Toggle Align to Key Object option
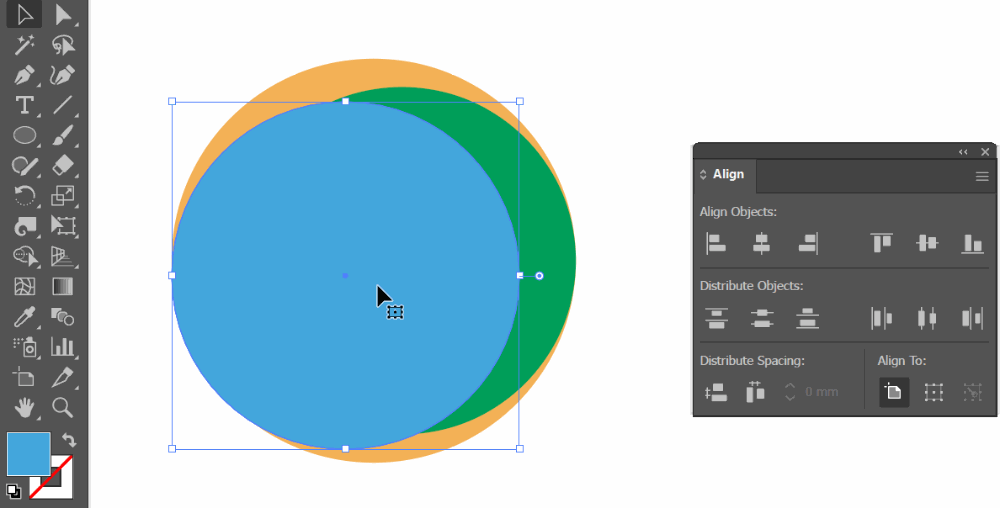This screenshot has width=1000, height=508. point(973,392)
